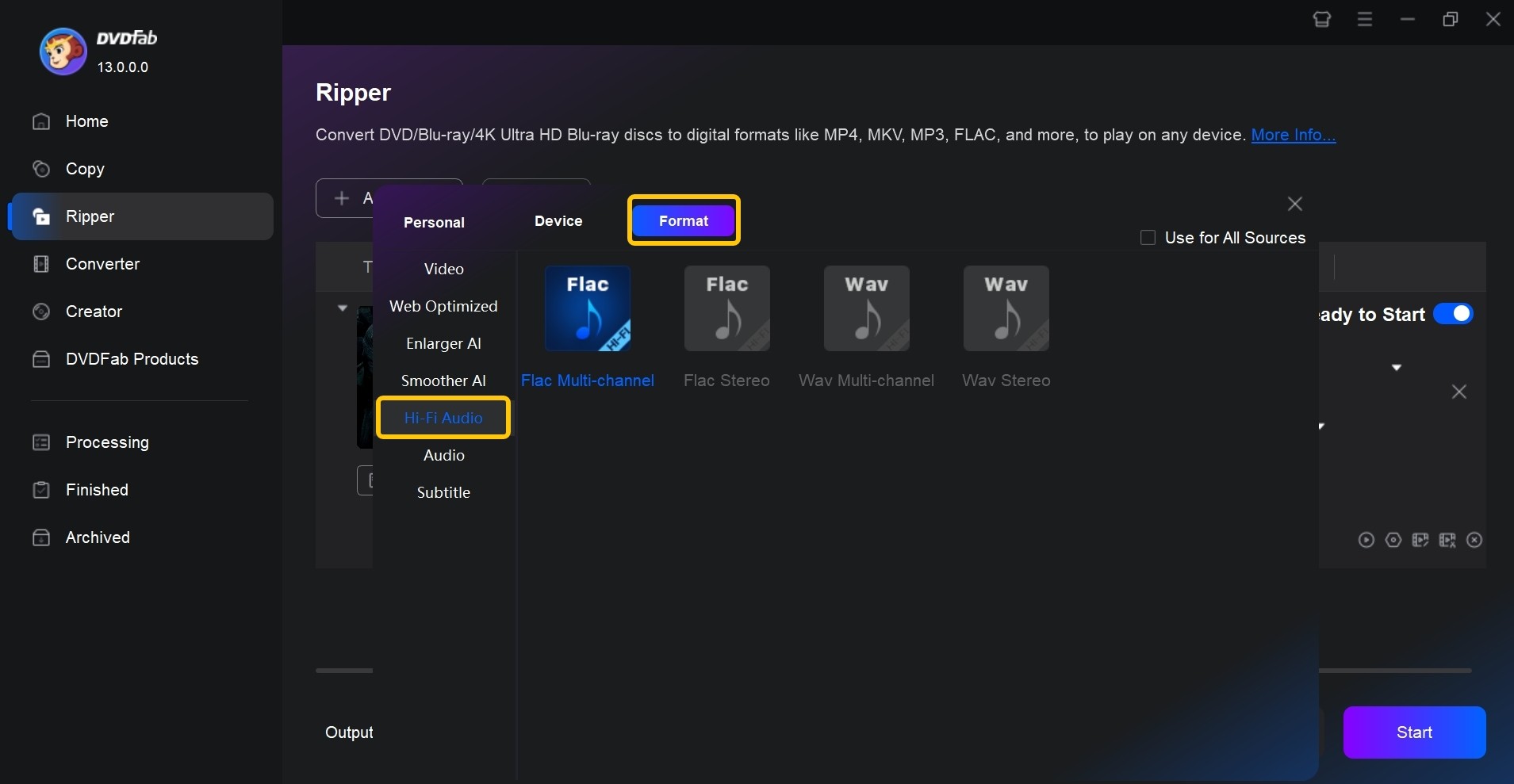This screenshot has width=1514, height=784.
Task: Open the Processing panel
Action: click(x=106, y=442)
